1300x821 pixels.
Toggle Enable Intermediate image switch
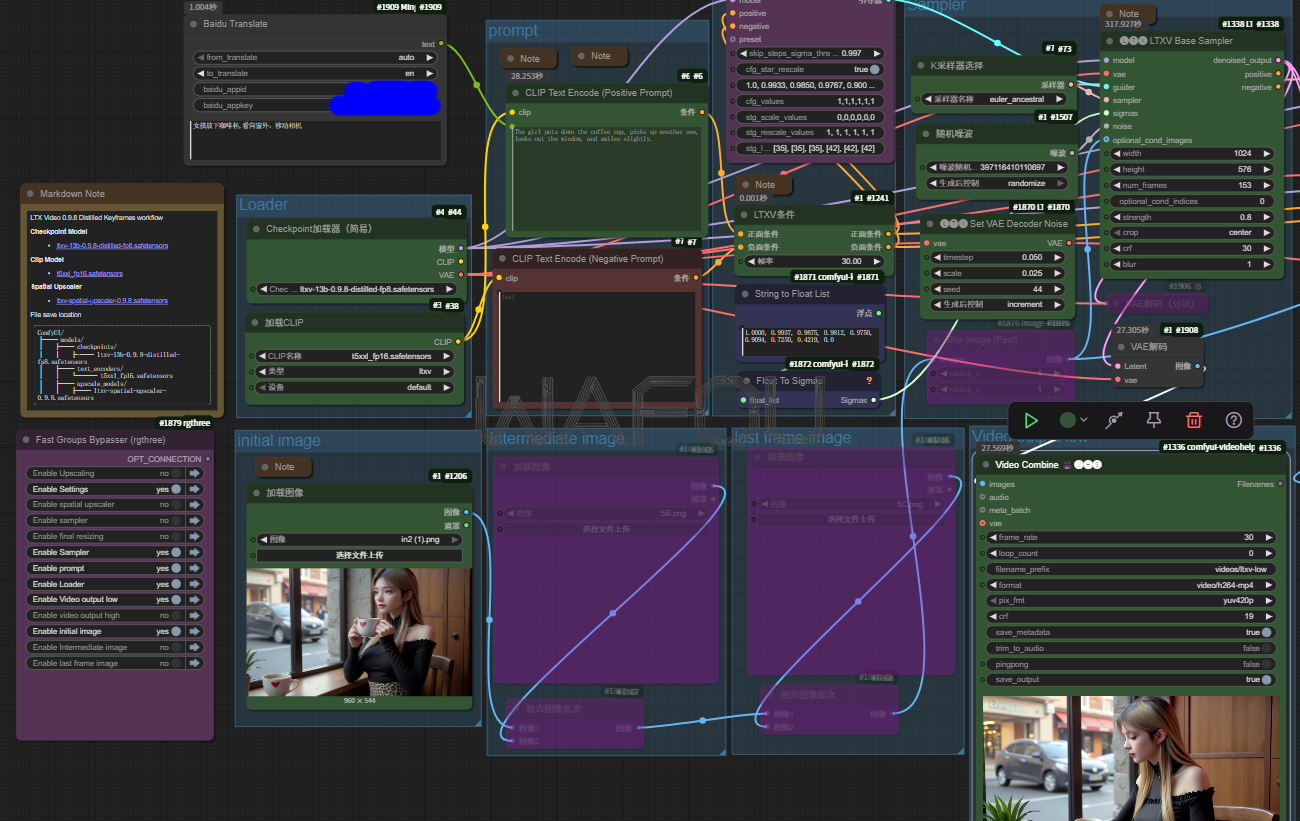[176, 647]
